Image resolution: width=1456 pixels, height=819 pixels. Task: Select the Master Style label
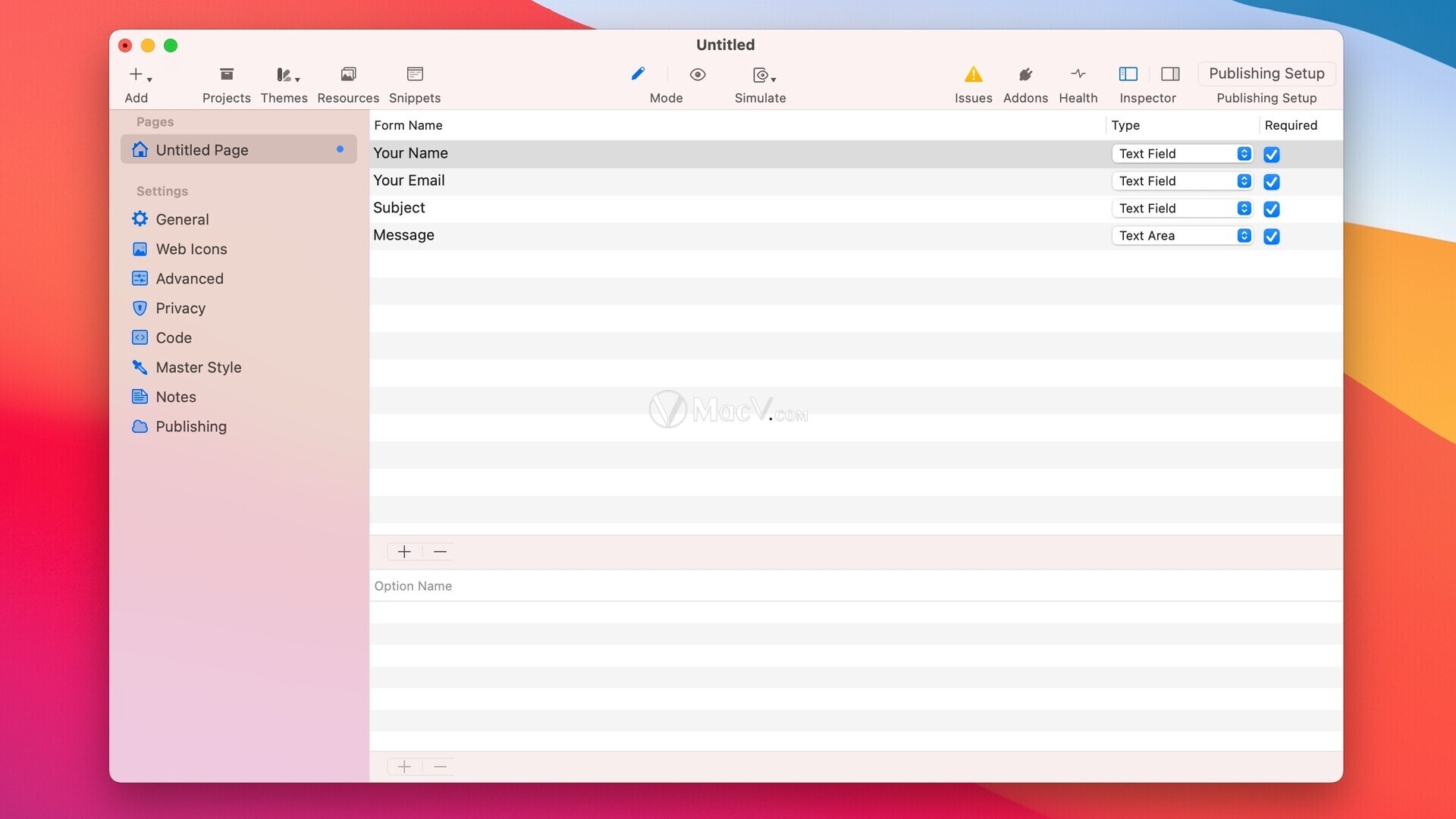point(199,367)
